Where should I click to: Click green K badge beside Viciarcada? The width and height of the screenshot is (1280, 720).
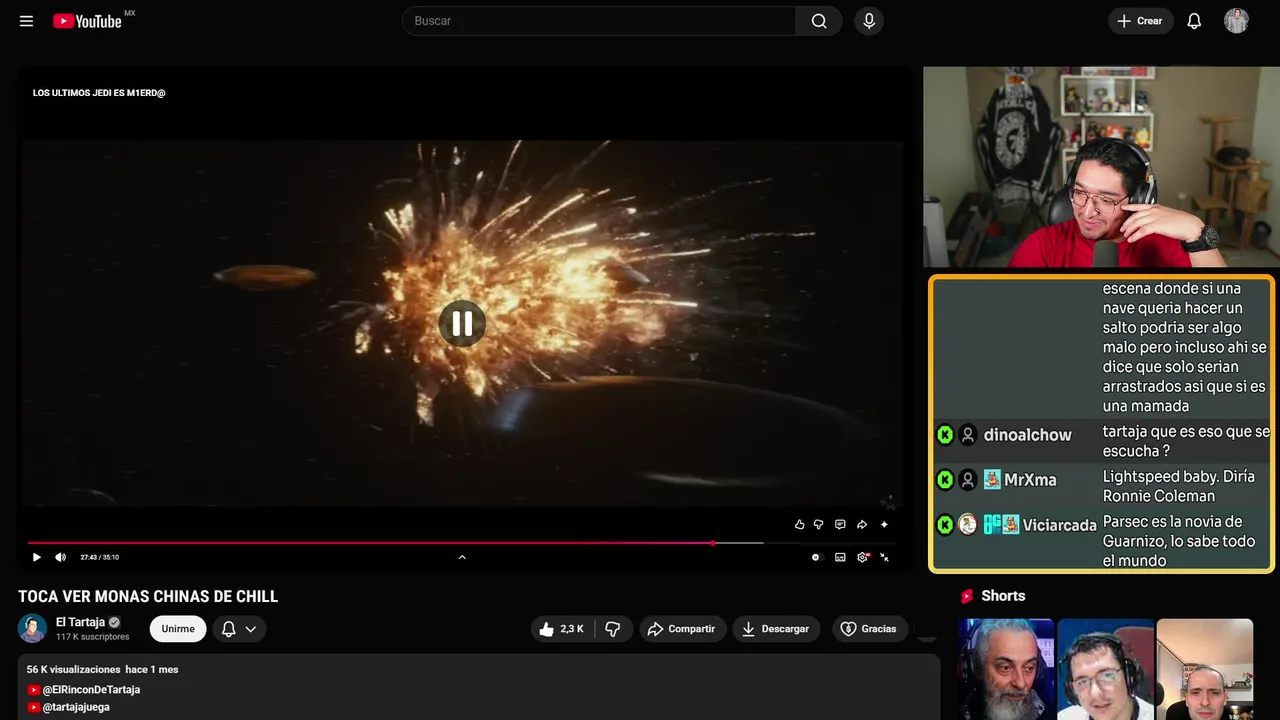coord(945,524)
